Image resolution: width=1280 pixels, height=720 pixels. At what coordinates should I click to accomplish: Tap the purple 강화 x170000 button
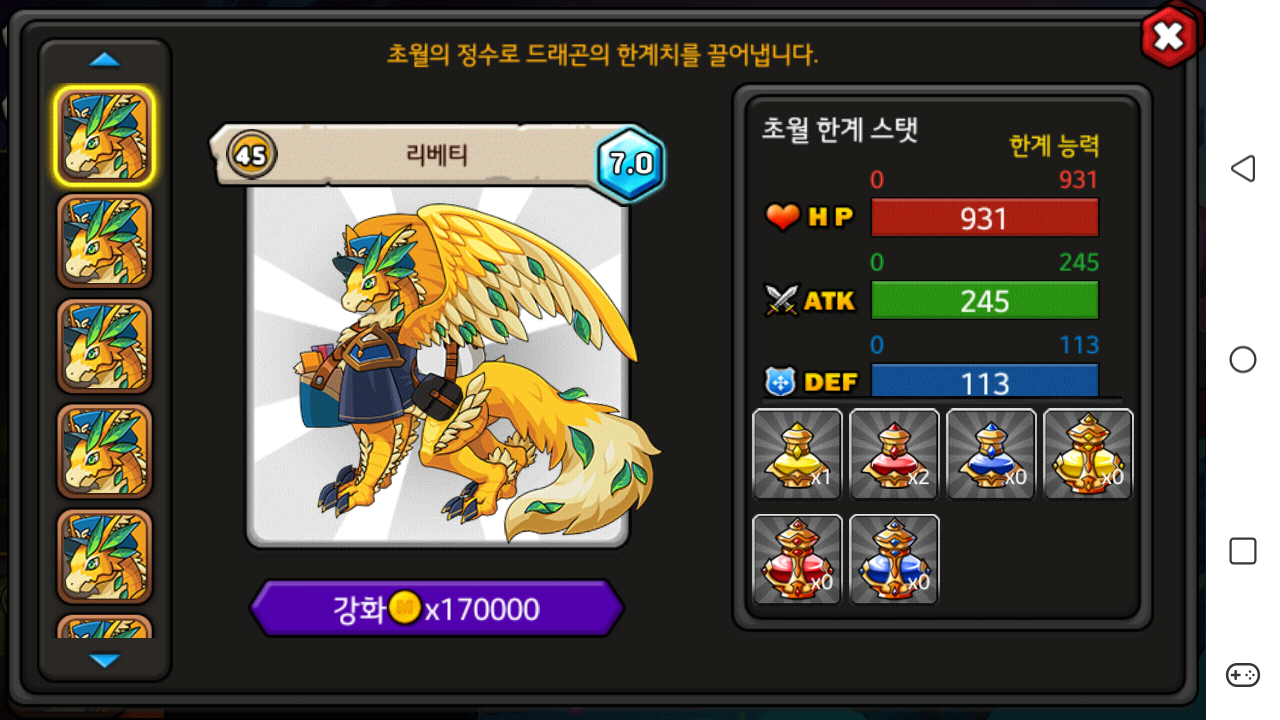point(437,608)
